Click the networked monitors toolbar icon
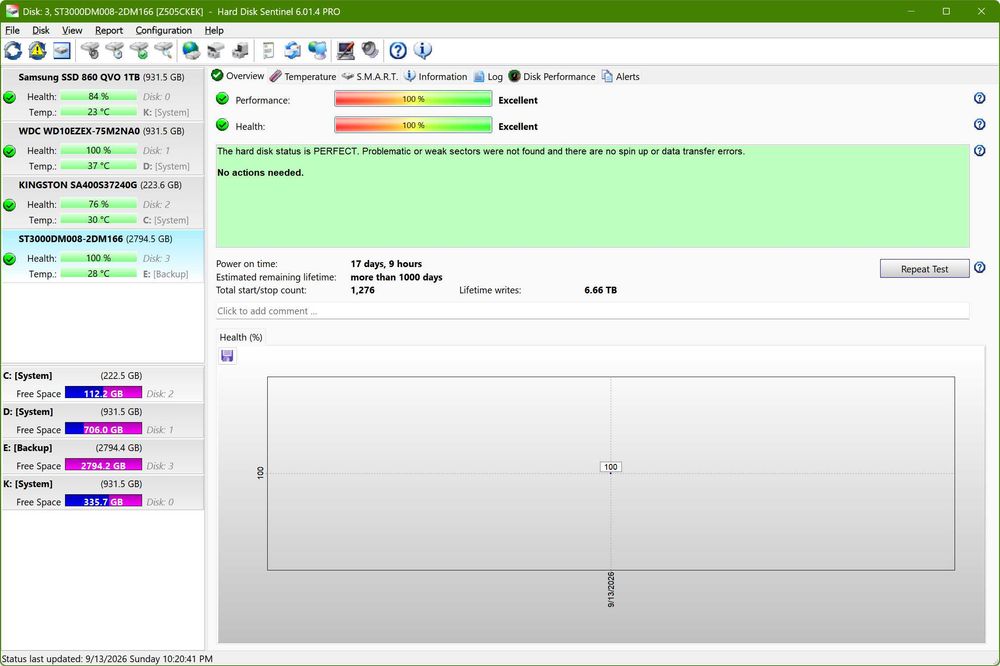 coord(318,50)
